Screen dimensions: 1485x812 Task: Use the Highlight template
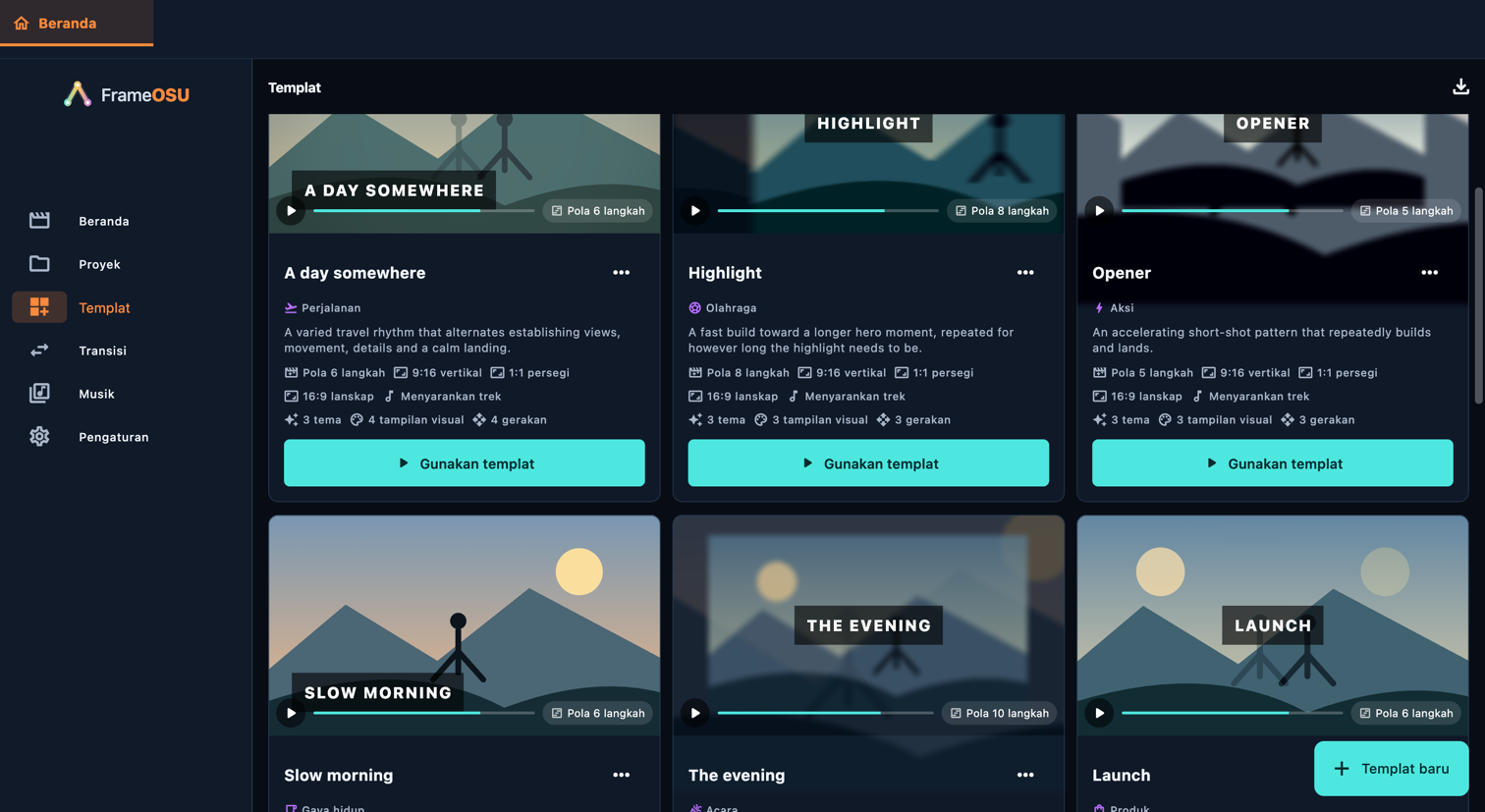(x=868, y=462)
